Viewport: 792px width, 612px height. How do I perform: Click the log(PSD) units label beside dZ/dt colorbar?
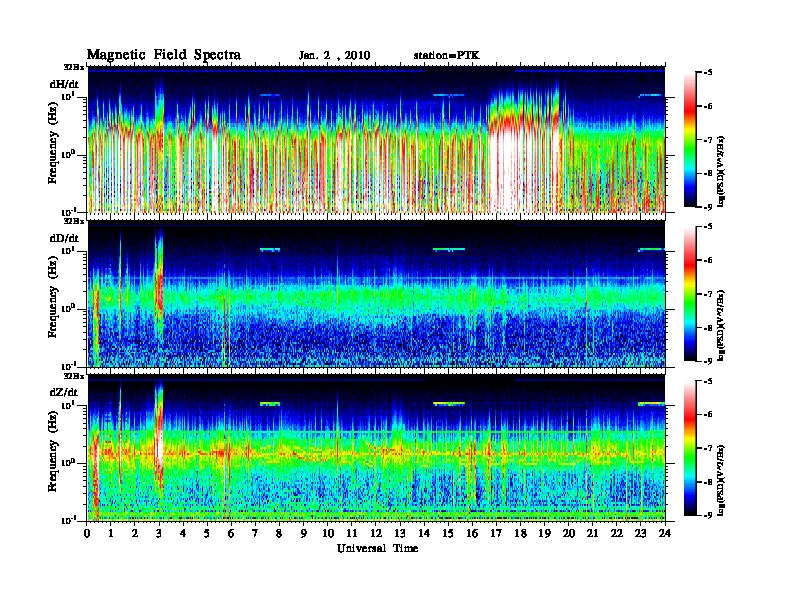[x=722, y=480]
